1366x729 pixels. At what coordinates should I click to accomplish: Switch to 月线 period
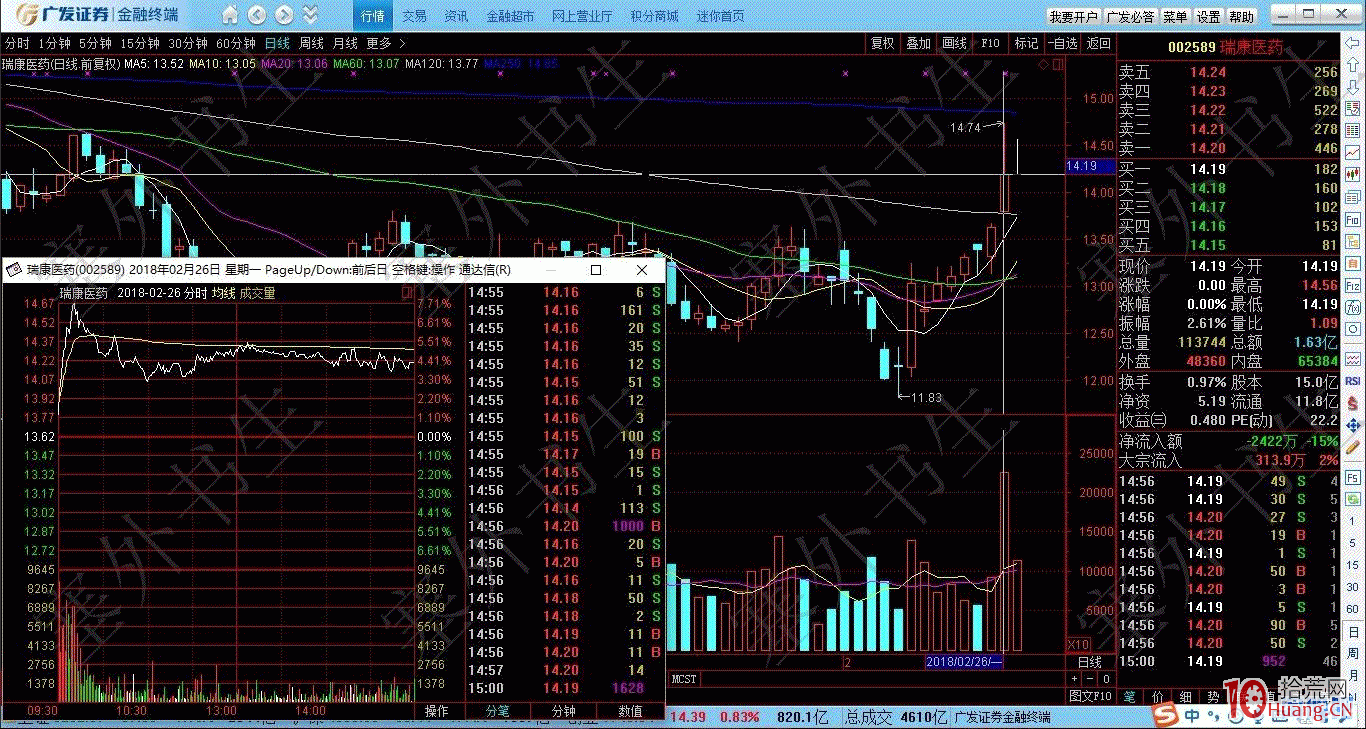(x=345, y=44)
